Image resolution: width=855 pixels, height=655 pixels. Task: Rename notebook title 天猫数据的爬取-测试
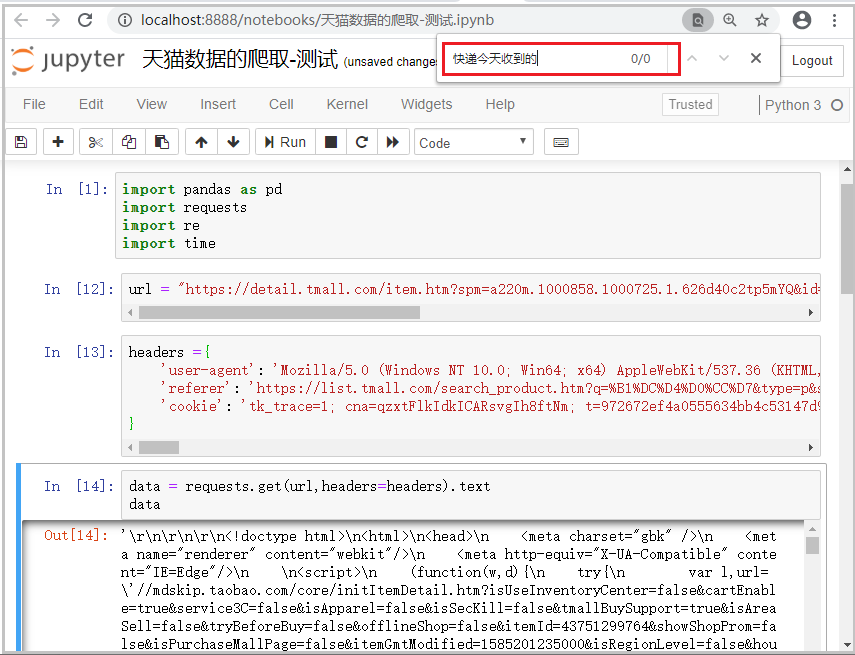pos(240,59)
